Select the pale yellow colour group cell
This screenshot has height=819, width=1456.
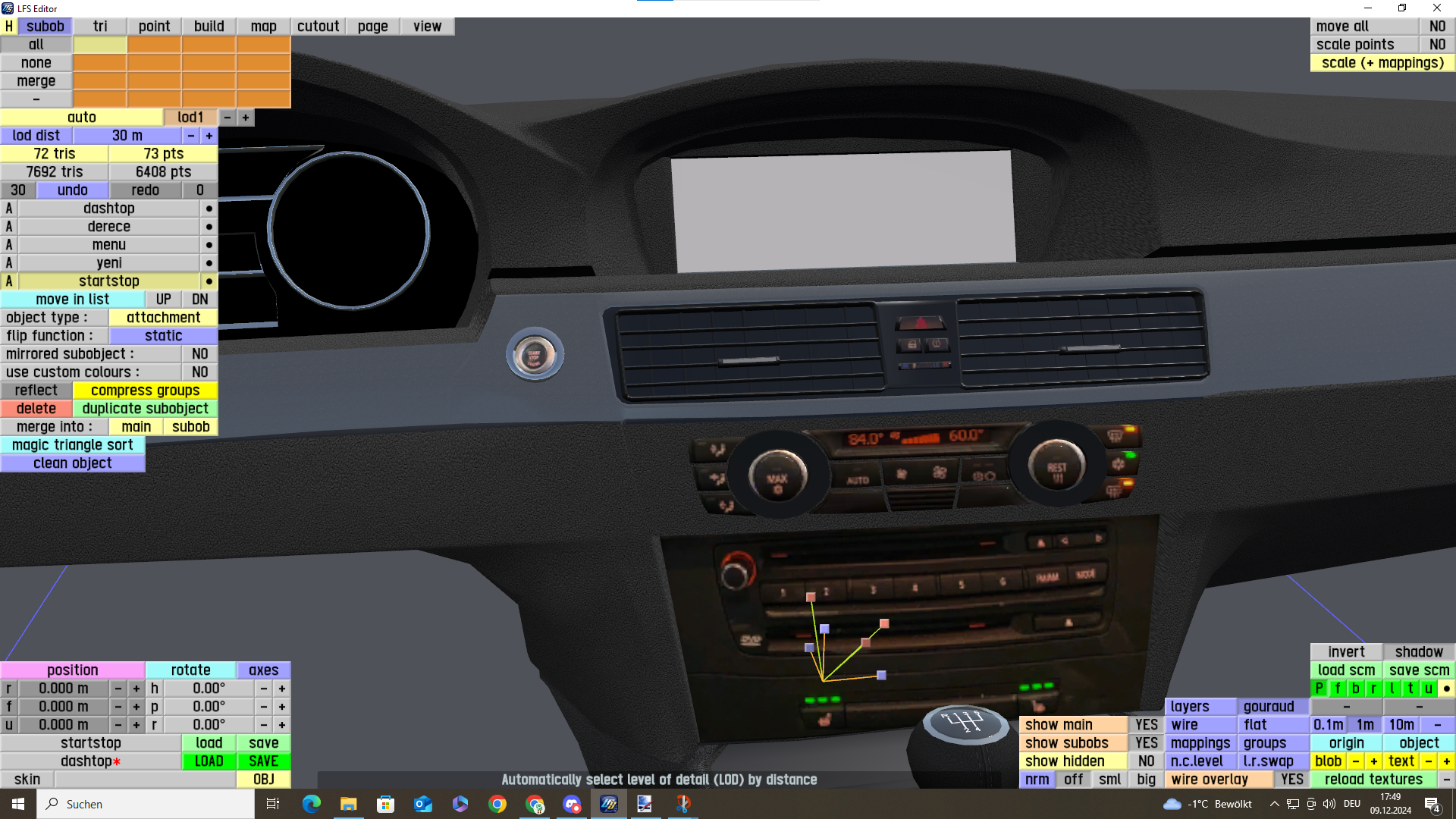tap(99, 45)
